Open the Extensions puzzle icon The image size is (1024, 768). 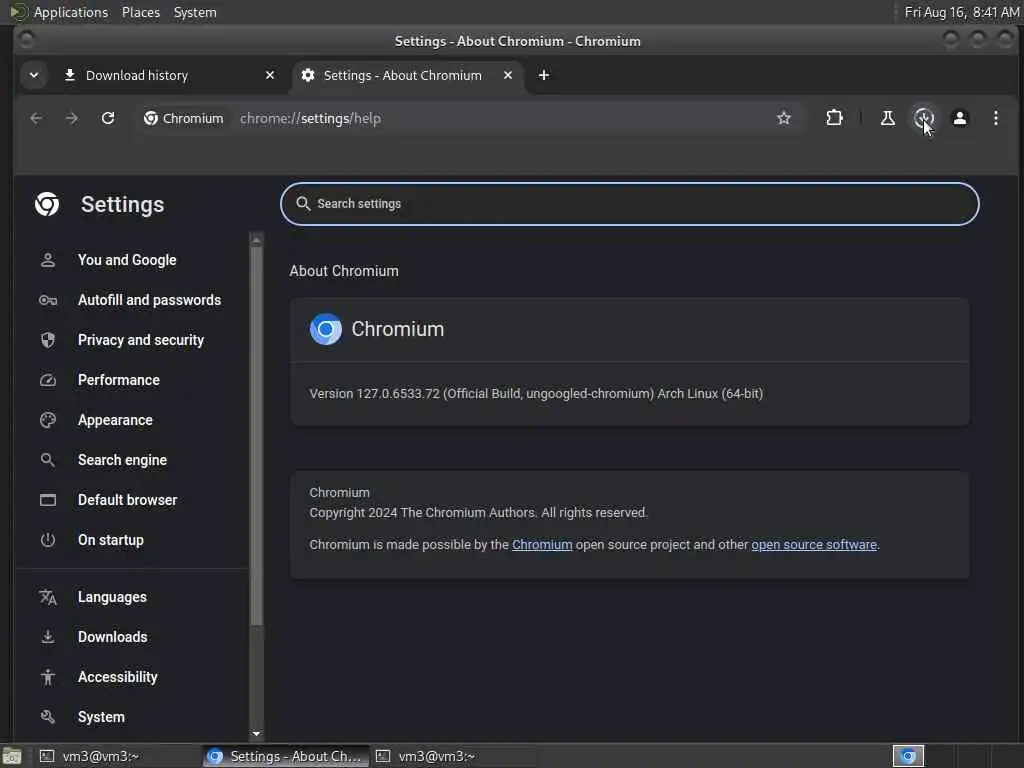(834, 118)
